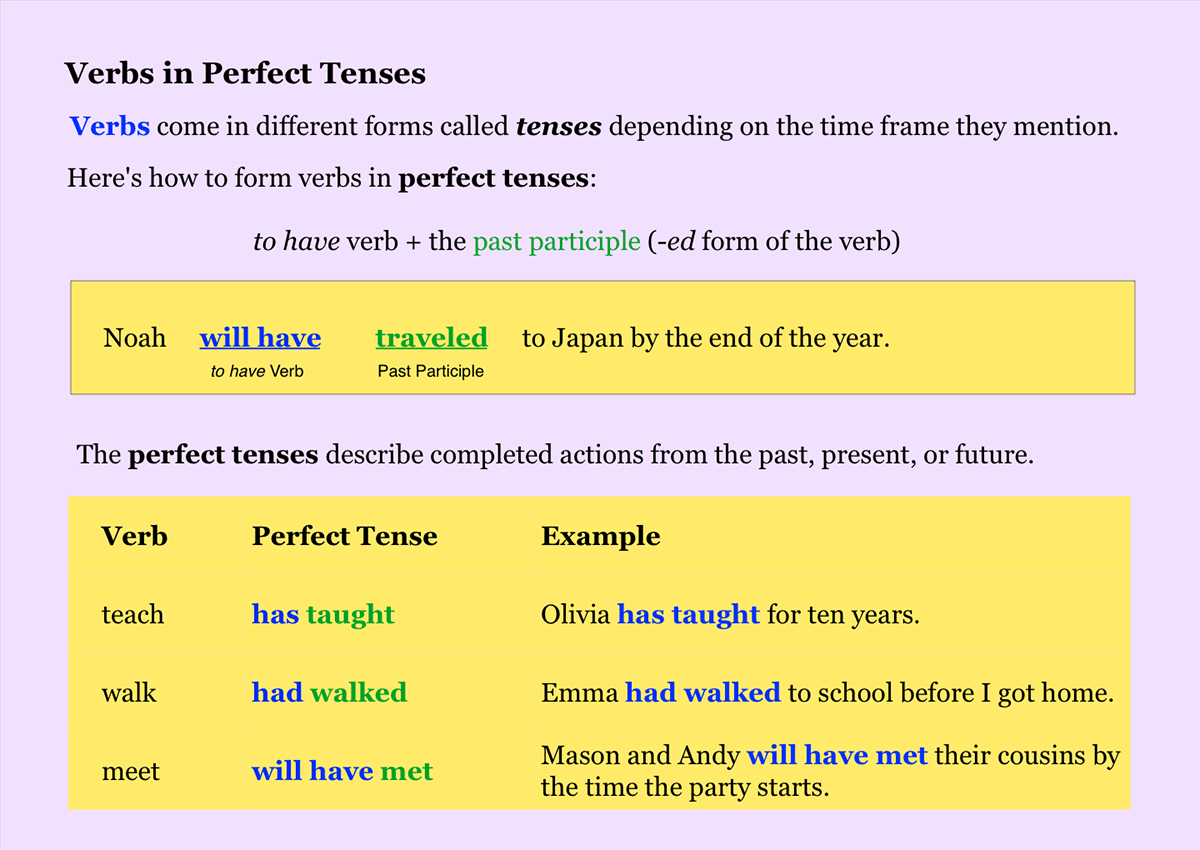Click the "Emma had walked" example sentence
Screen dimensions: 1200x850
(826, 692)
